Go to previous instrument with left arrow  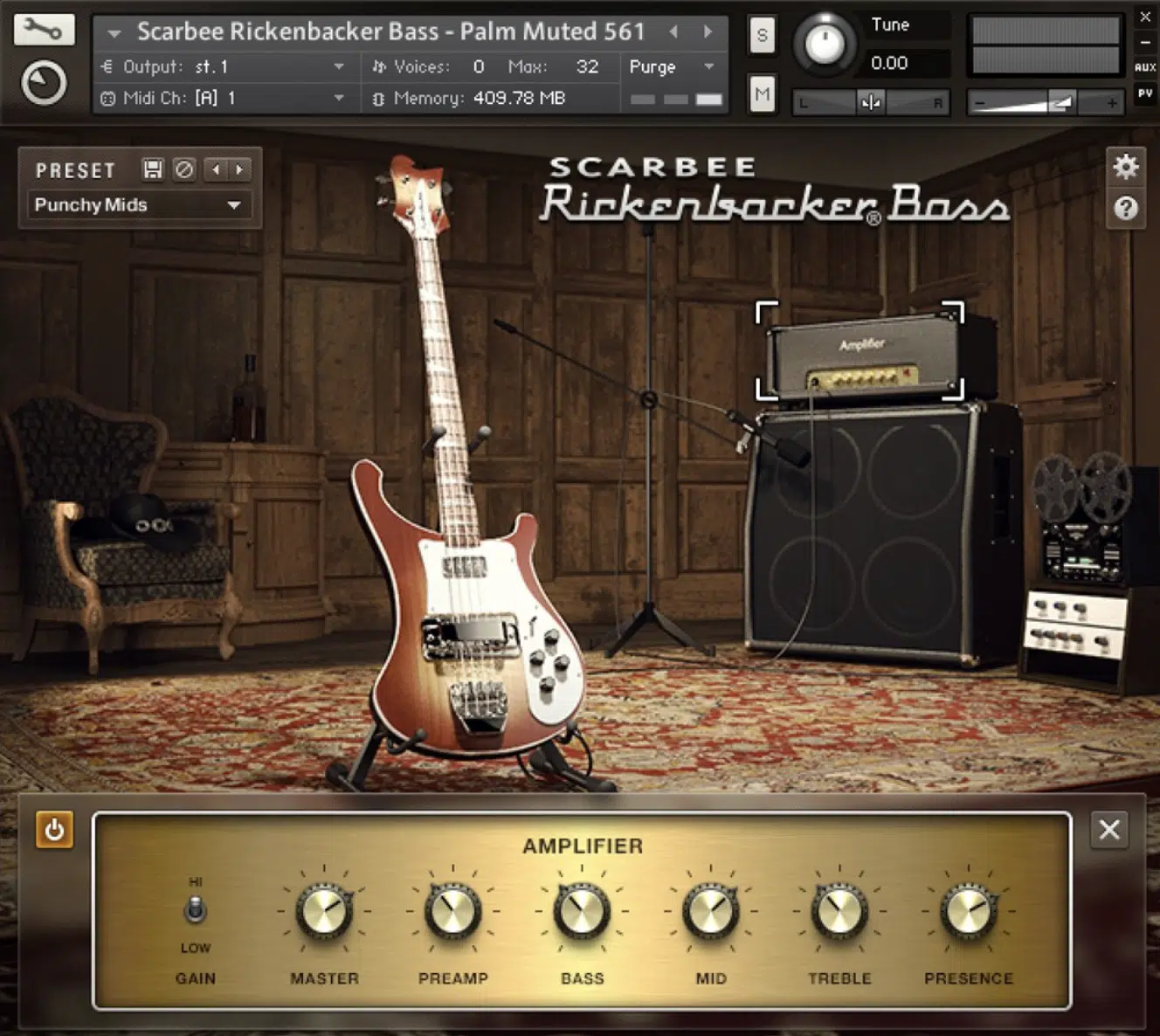[x=673, y=32]
